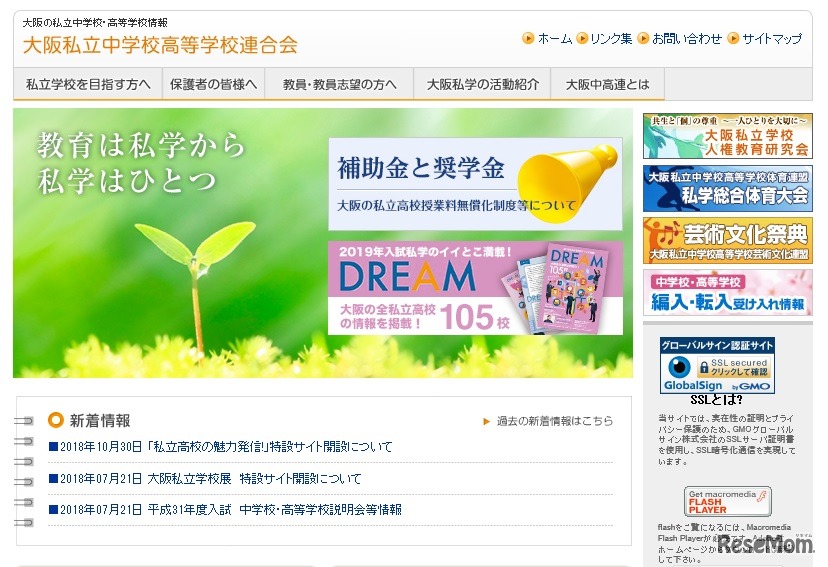
Task: Open the 平成31年度入試 説明会等情報 news item
Action: pyautogui.click(x=230, y=509)
